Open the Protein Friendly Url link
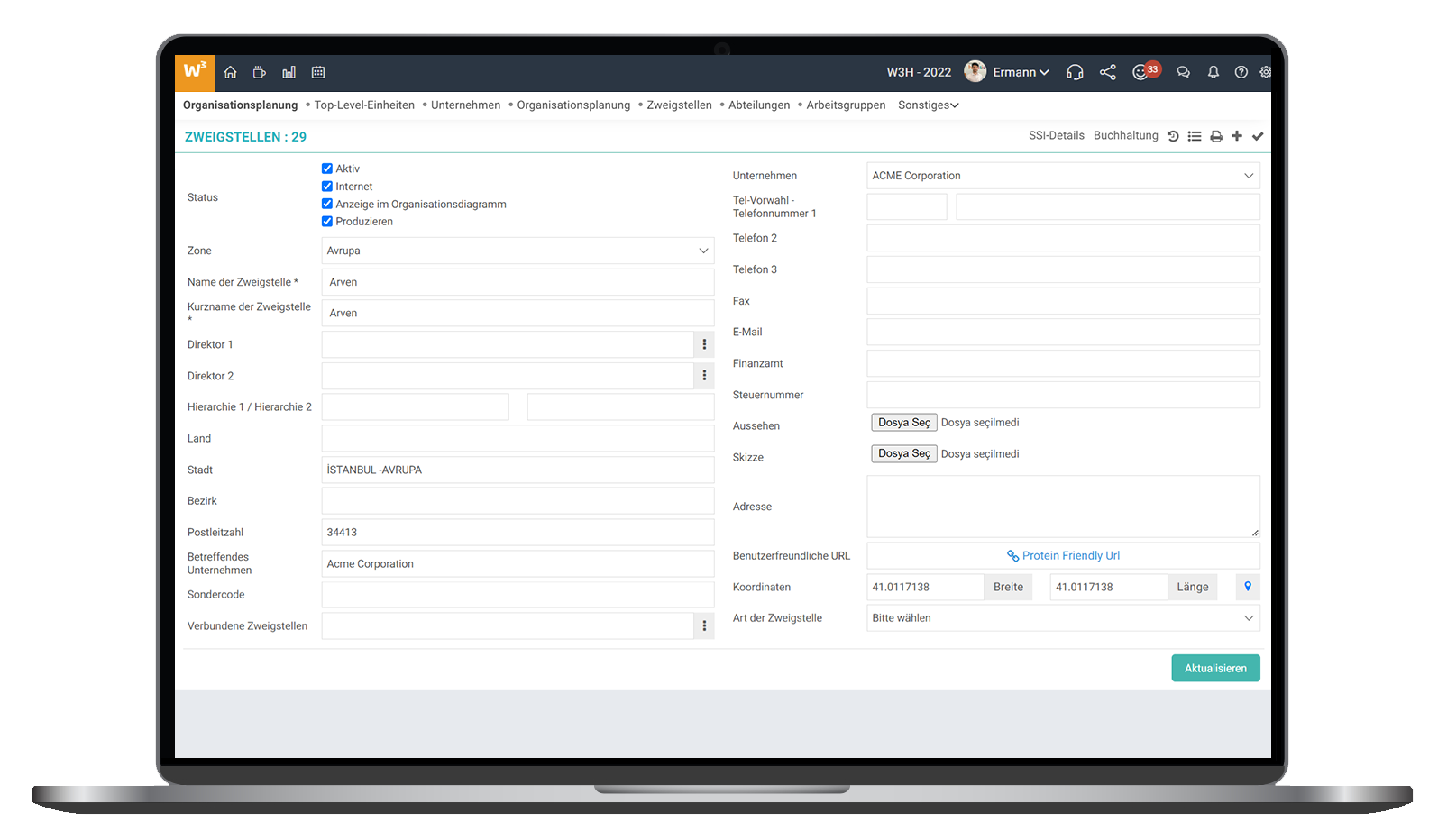Viewport: 1438px width, 840px height. click(1064, 556)
